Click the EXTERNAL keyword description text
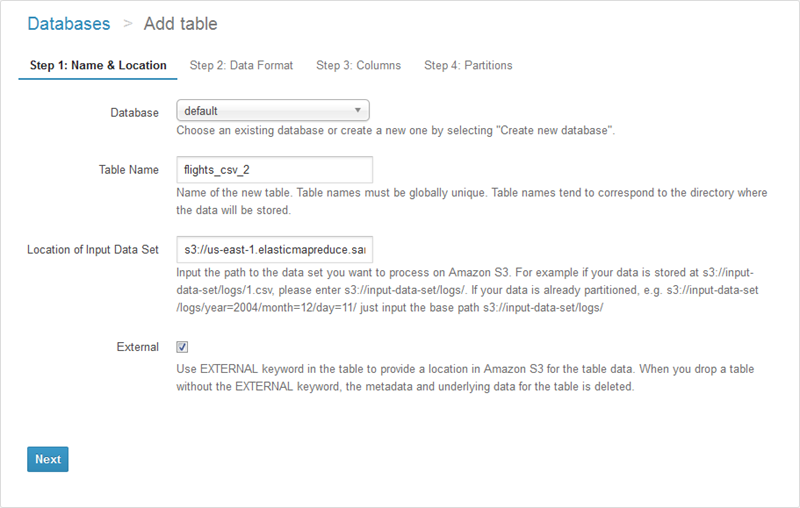 click(x=465, y=378)
